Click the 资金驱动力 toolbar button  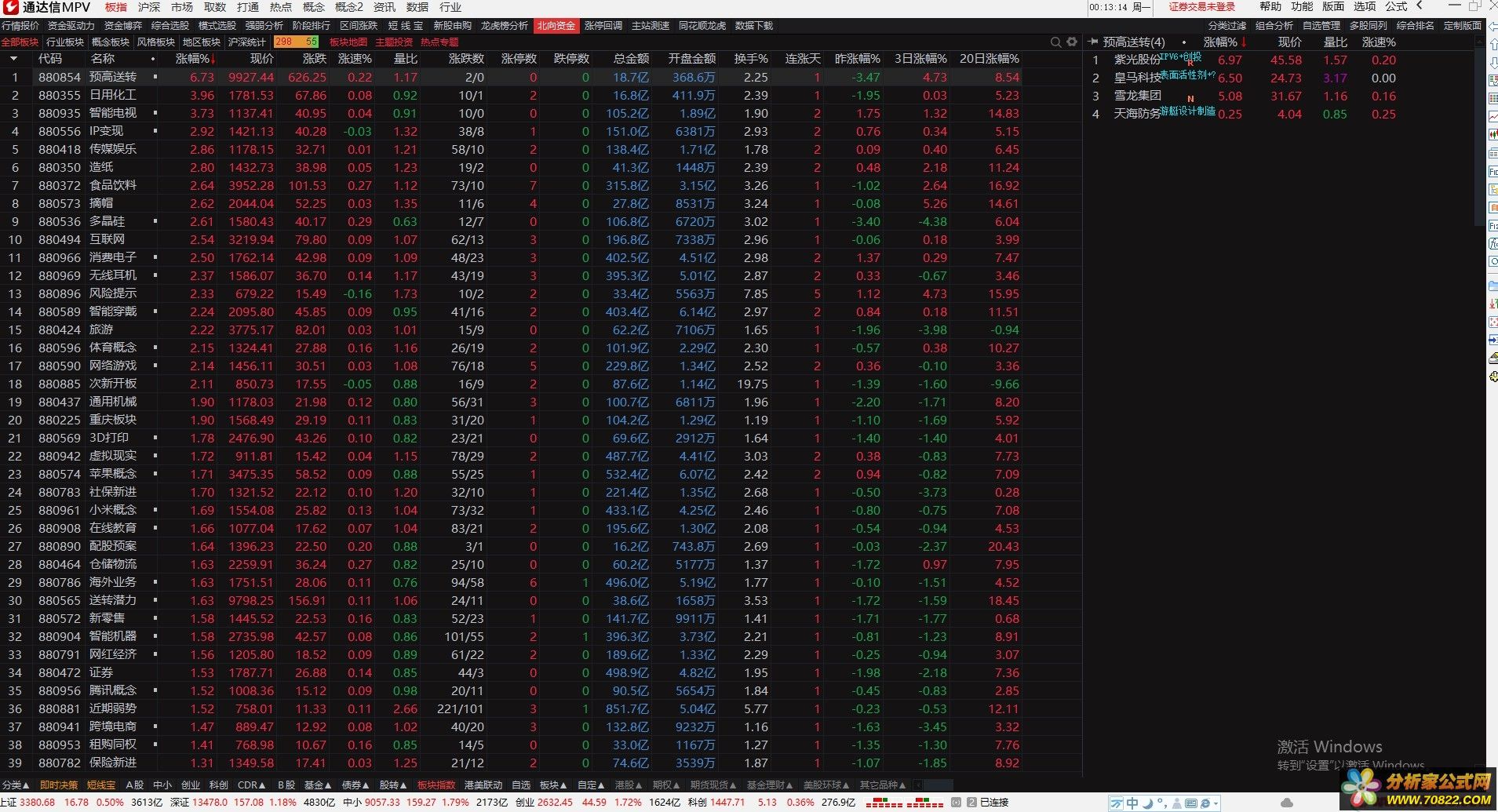tap(71, 26)
